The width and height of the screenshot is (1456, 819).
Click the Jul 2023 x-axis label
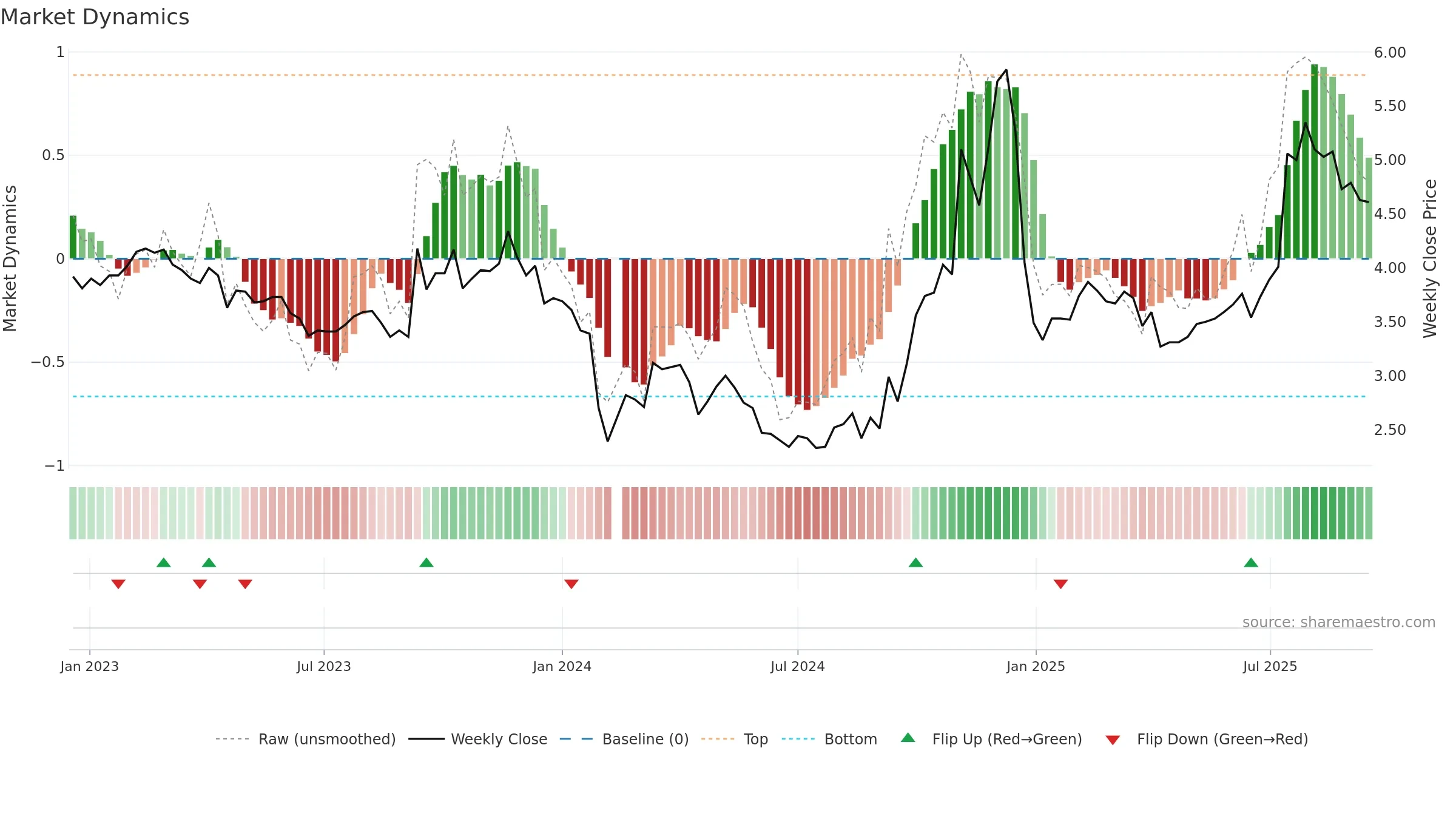(324, 666)
